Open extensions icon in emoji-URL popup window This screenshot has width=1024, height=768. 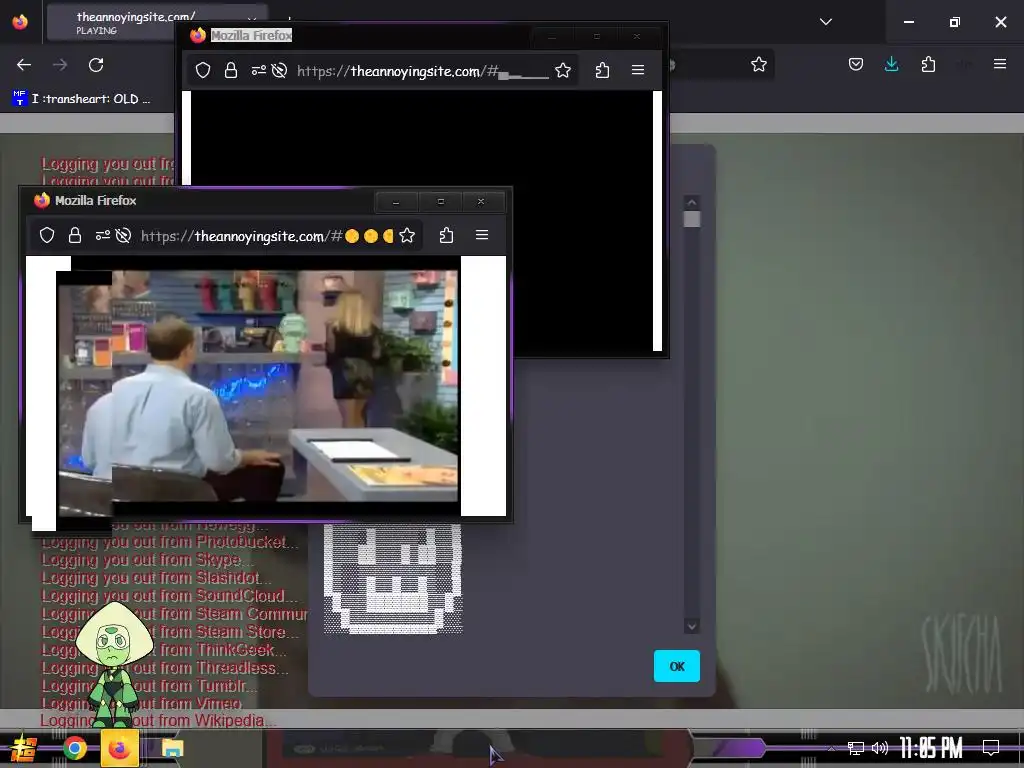point(446,235)
